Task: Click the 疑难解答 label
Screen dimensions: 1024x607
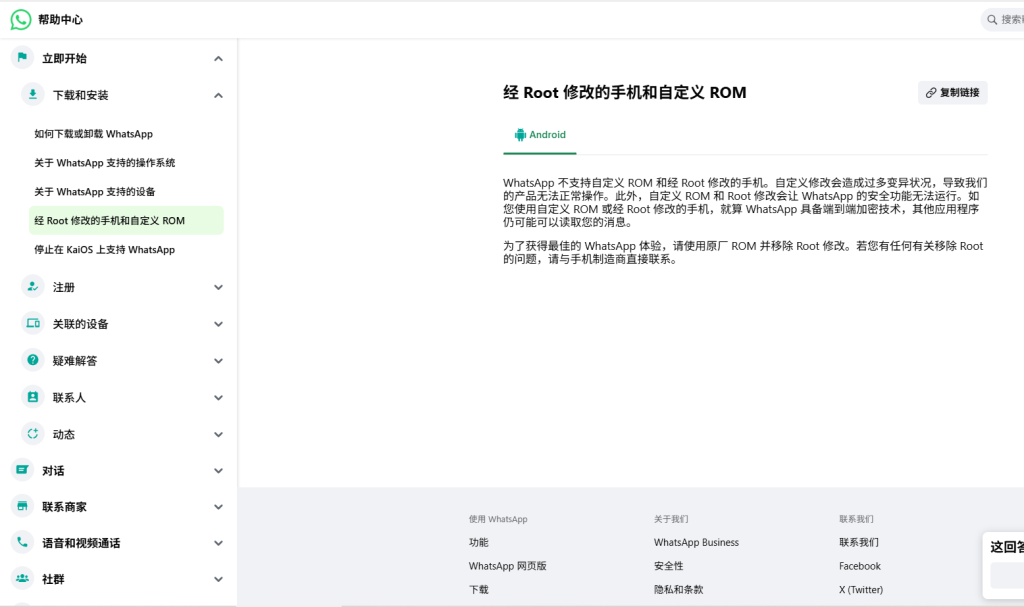Action: [x=74, y=361]
